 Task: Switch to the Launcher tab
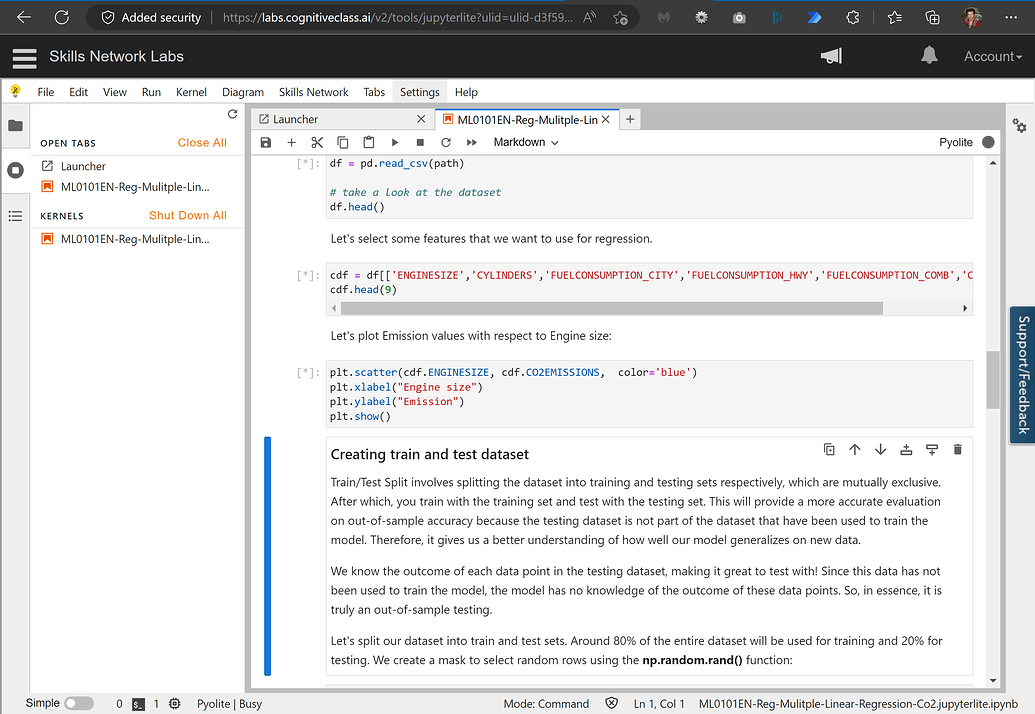[x=295, y=119]
